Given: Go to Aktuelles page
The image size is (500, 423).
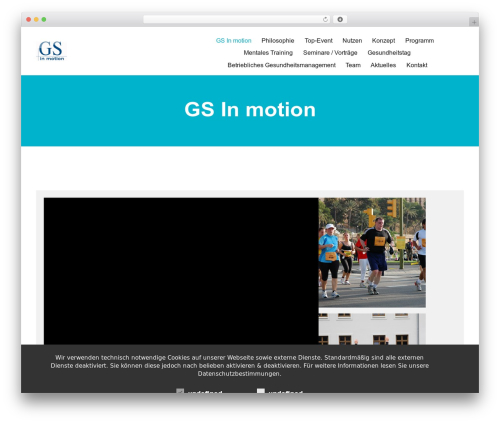Looking at the screenshot, I should pyautogui.click(x=383, y=65).
